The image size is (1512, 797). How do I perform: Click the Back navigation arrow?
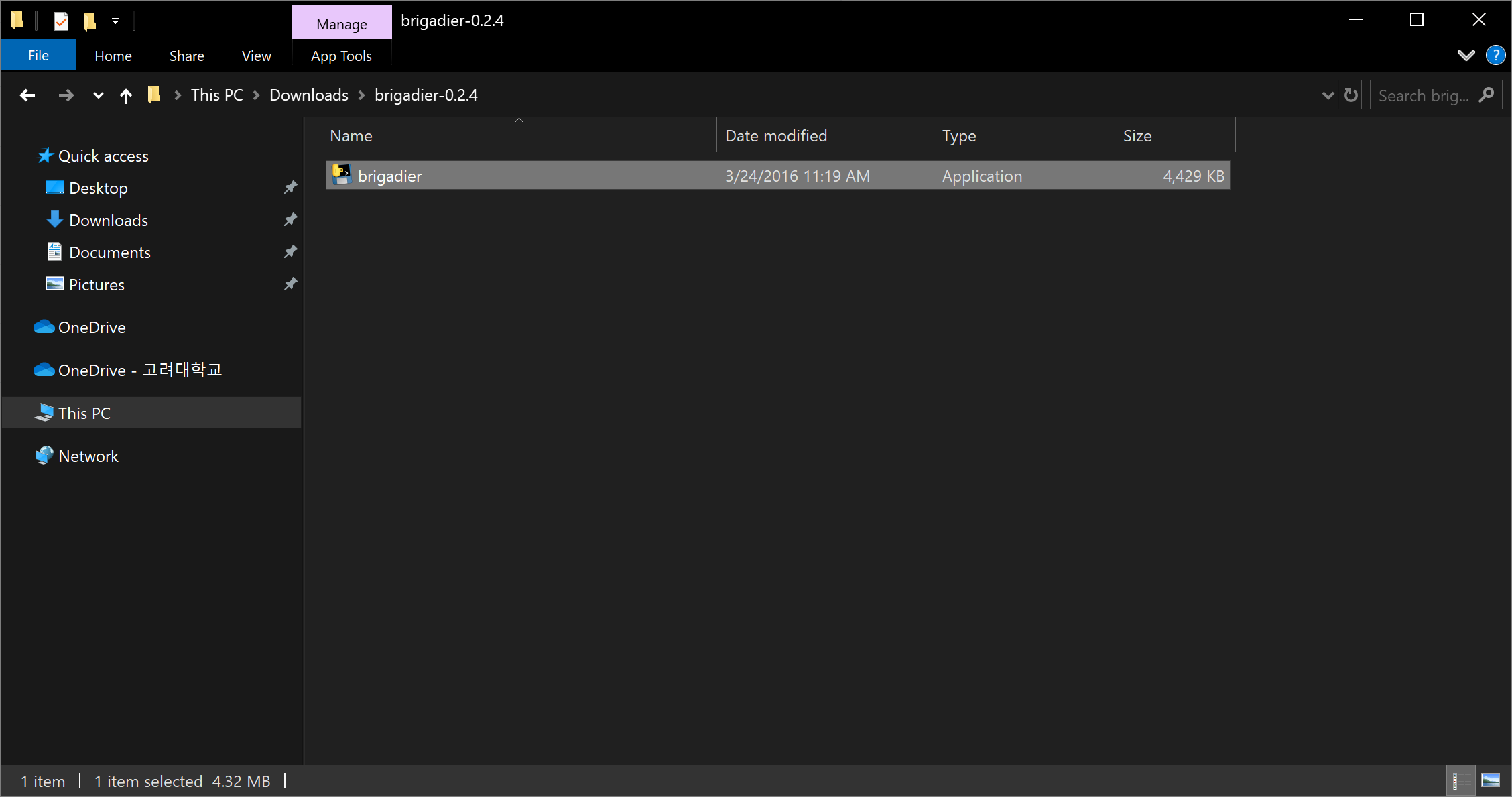[27, 95]
